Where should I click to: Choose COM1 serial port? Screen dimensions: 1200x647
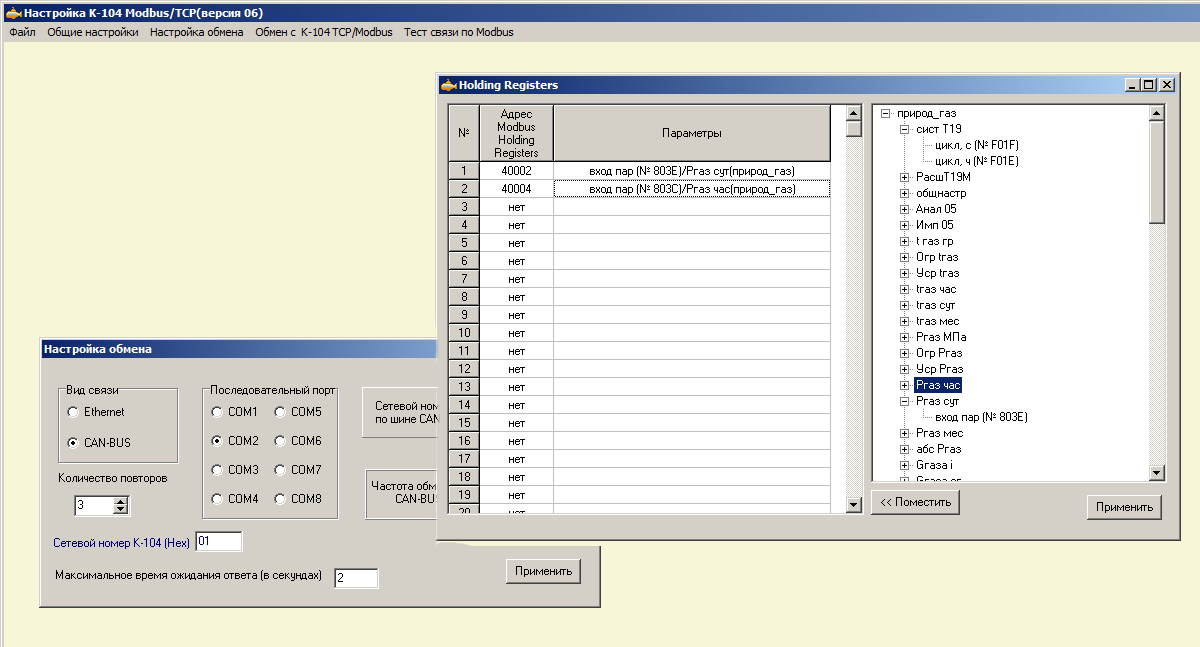pyautogui.click(x=216, y=412)
